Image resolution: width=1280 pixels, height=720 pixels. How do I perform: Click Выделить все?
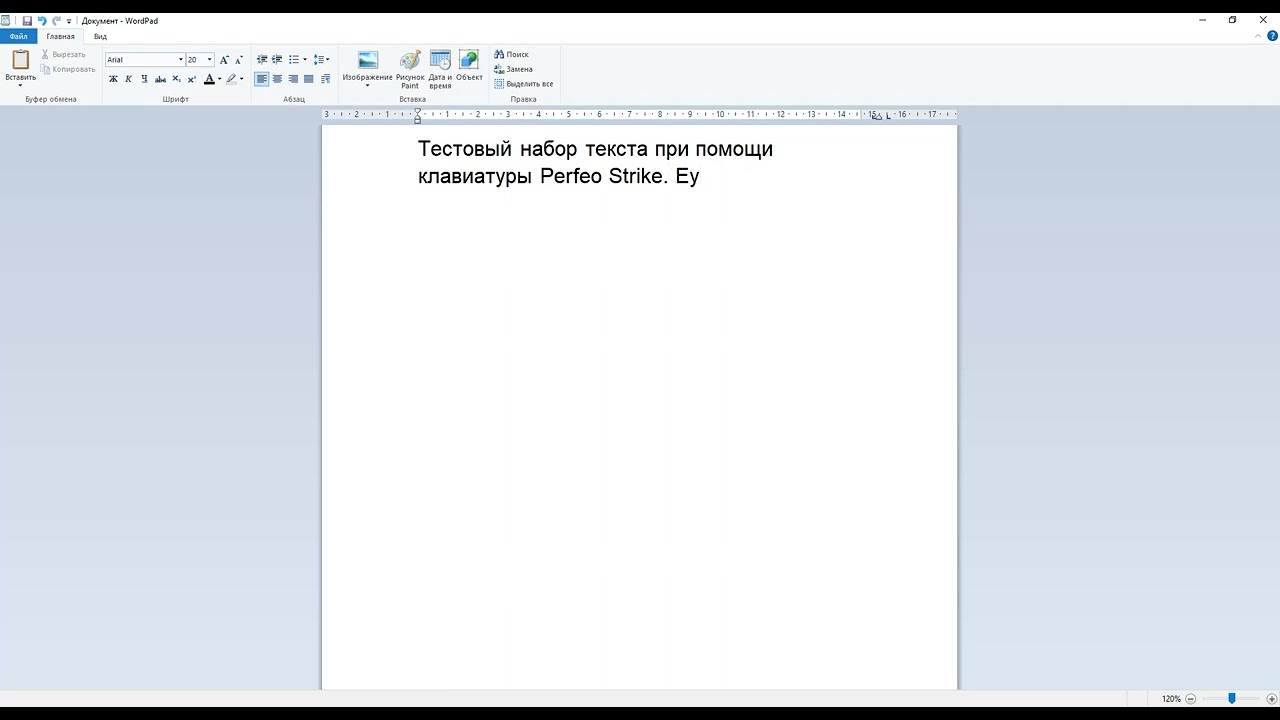[524, 84]
